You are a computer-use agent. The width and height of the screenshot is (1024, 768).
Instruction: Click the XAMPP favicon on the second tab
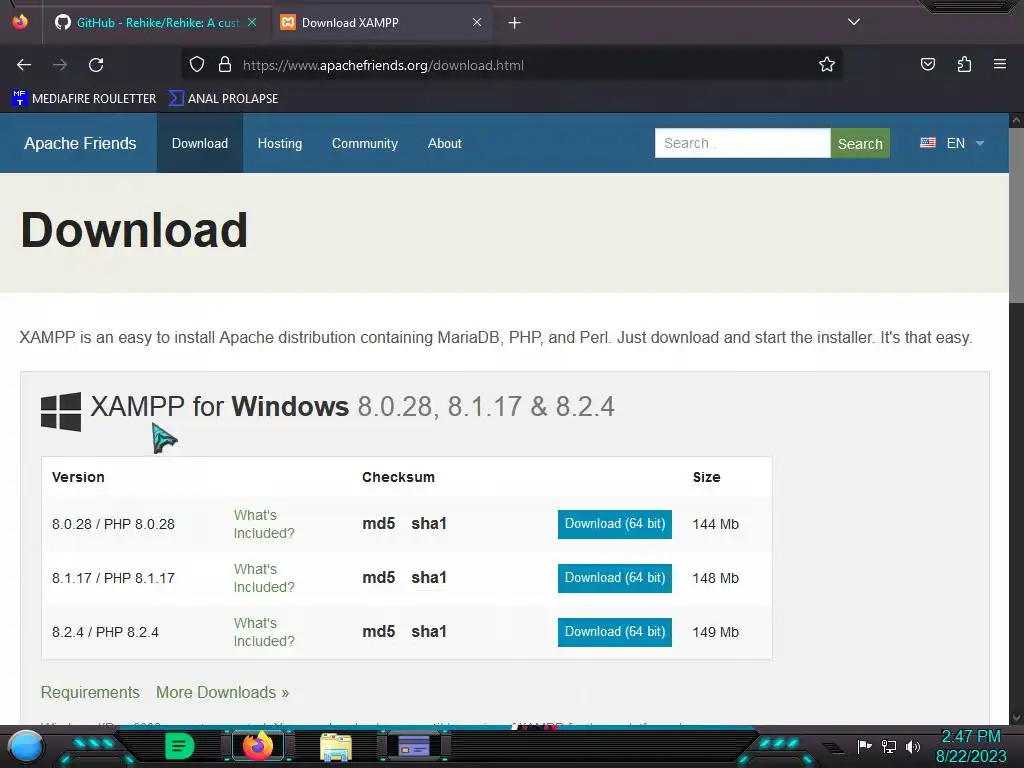(288, 22)
